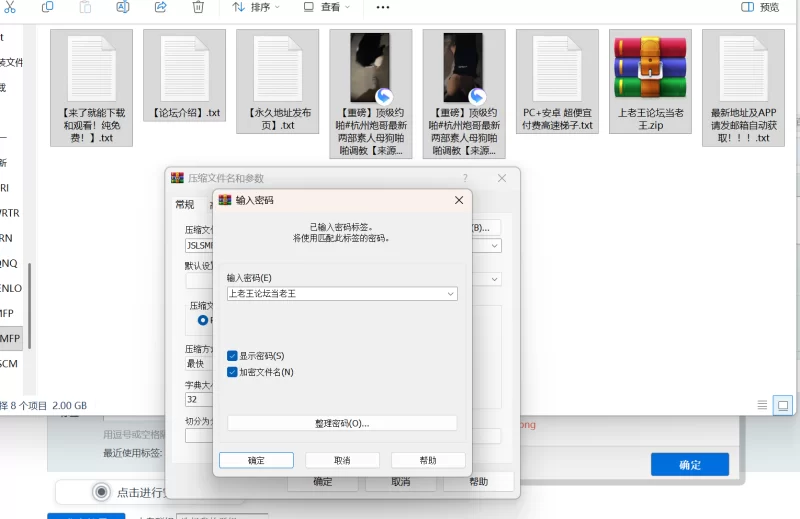Click the 输入密码(E) text field

(x=335, y=294)
